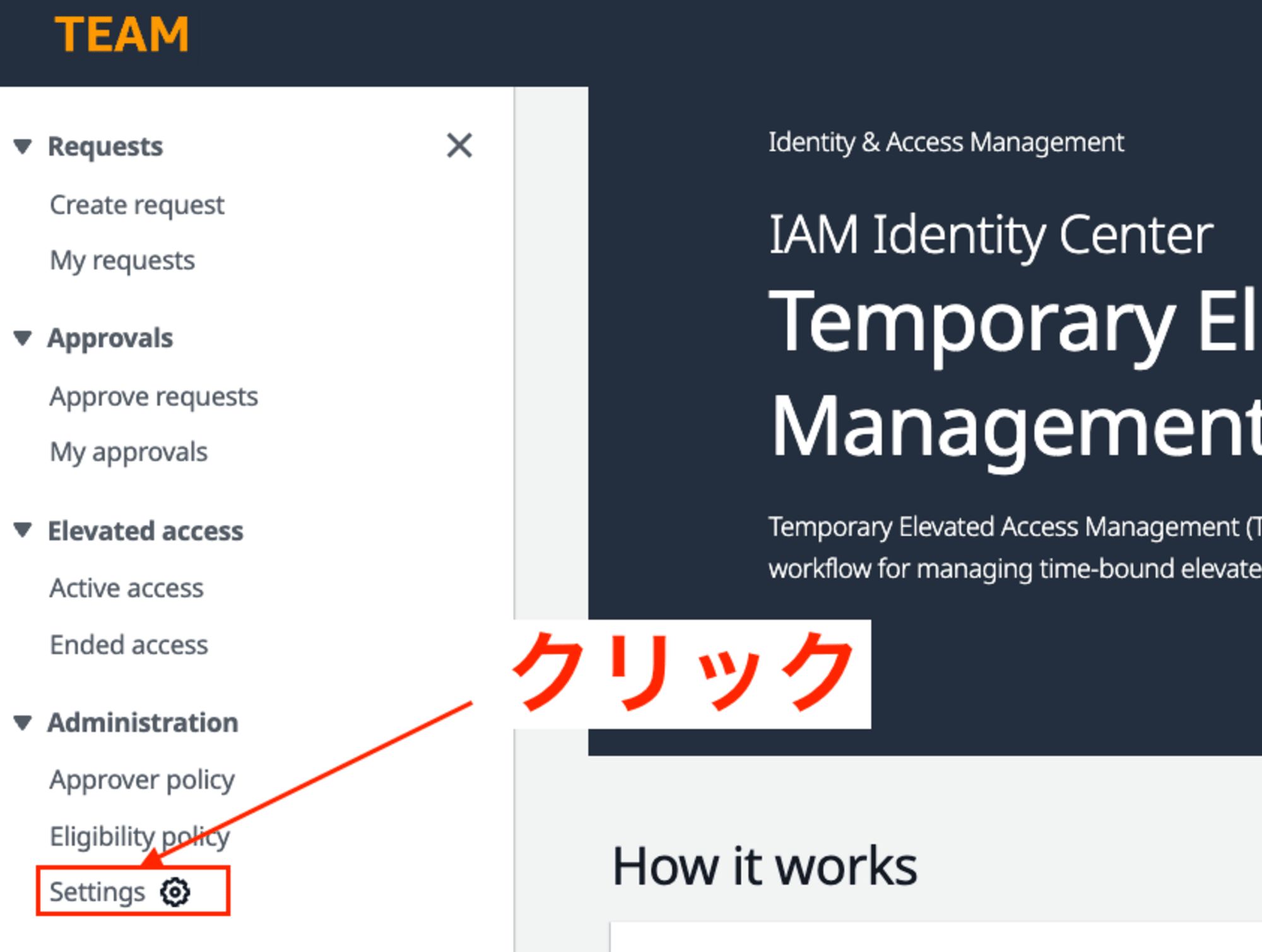Open Settings in Administration
Screen dimensions: 1262x952
pyautogui.click(x=97, y=892)
